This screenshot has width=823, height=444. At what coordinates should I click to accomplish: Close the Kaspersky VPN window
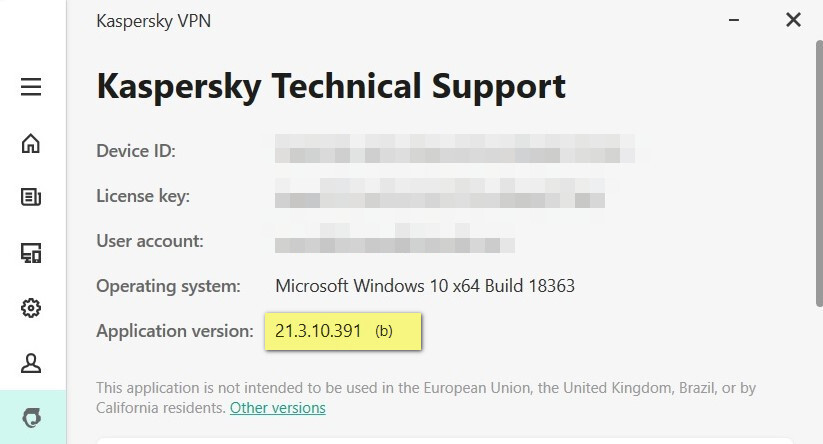click(793, 19)
